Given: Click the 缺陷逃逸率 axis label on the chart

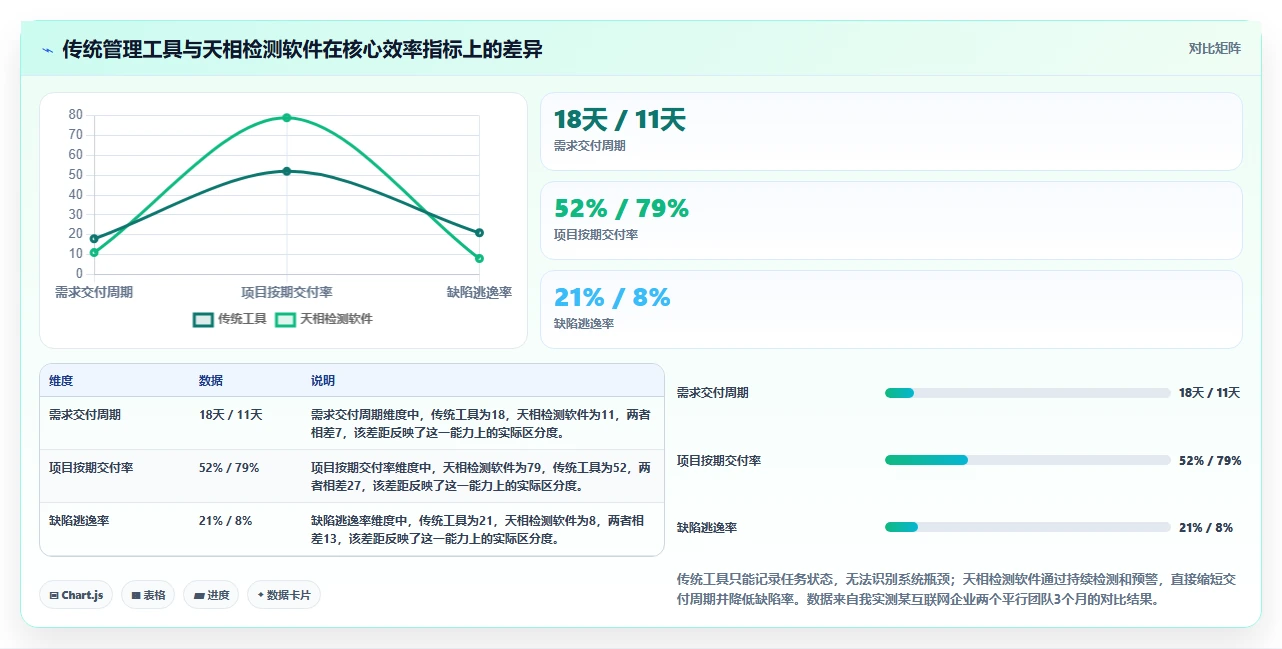Looking at the screenshot, I should (x=479, y=292).
